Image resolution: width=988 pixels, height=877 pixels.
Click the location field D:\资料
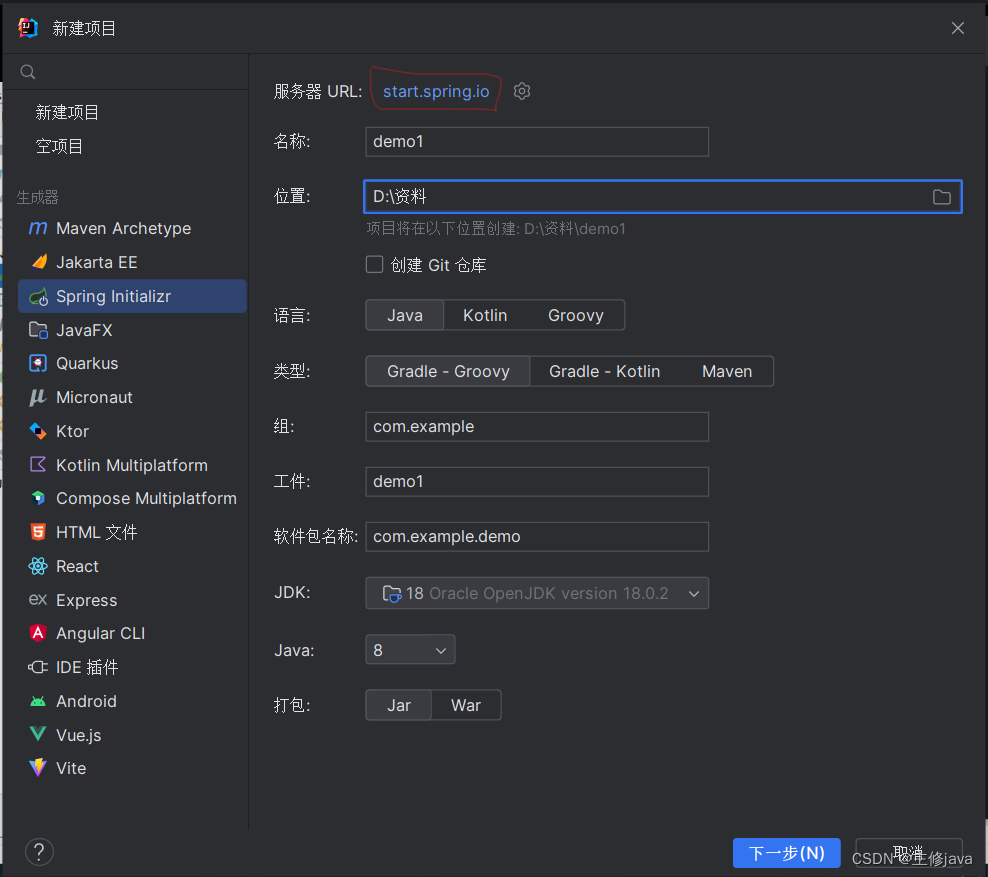pos(663,197)
